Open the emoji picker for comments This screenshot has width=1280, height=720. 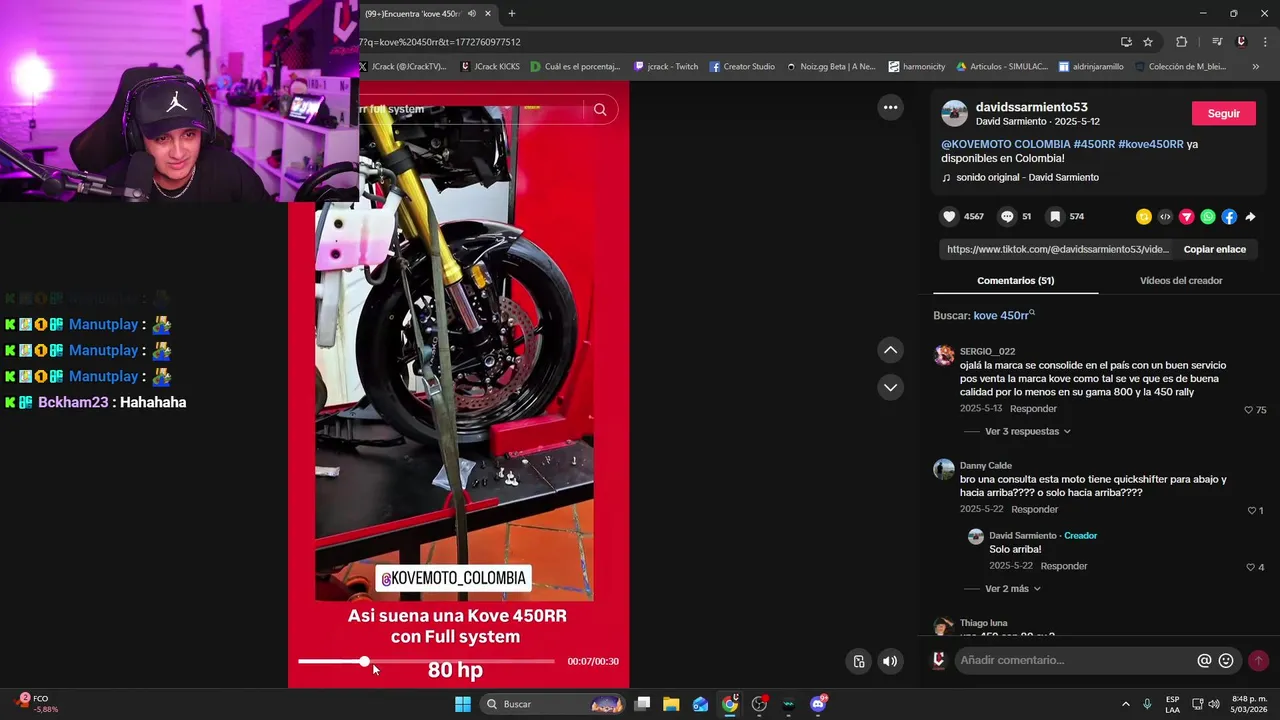coord(1226,660)
